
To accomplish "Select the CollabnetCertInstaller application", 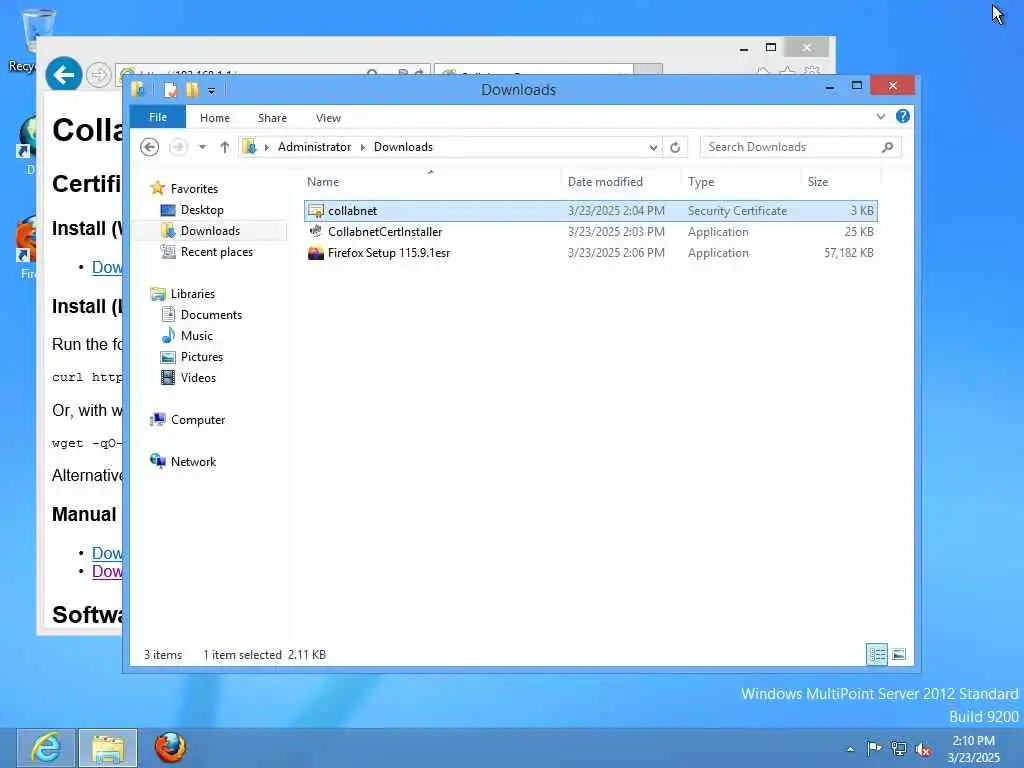I will (x=590, y=232).
